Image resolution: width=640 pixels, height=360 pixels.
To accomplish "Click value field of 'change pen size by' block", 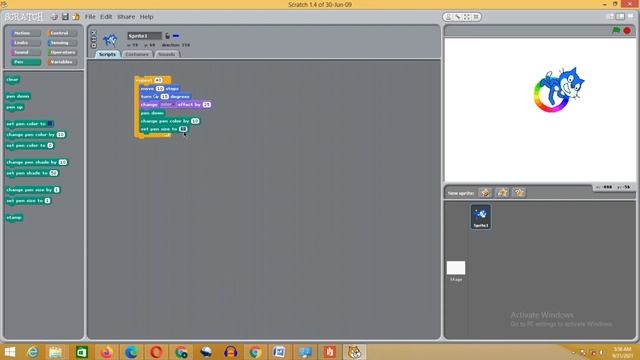I will tap(56, 190).
